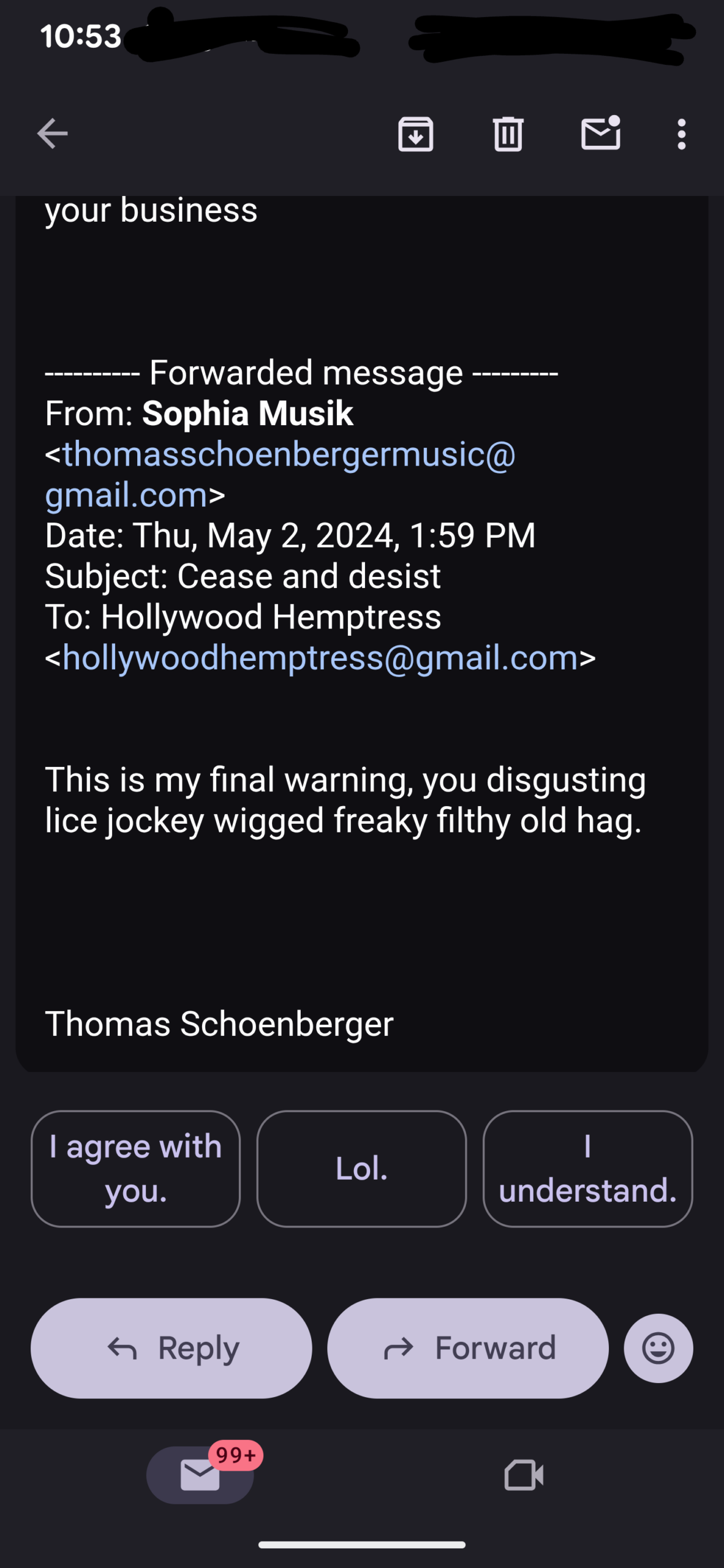
Task: Tap the hollywoodhemptress@gmail.com email link
Action: [x=320, y=658]
